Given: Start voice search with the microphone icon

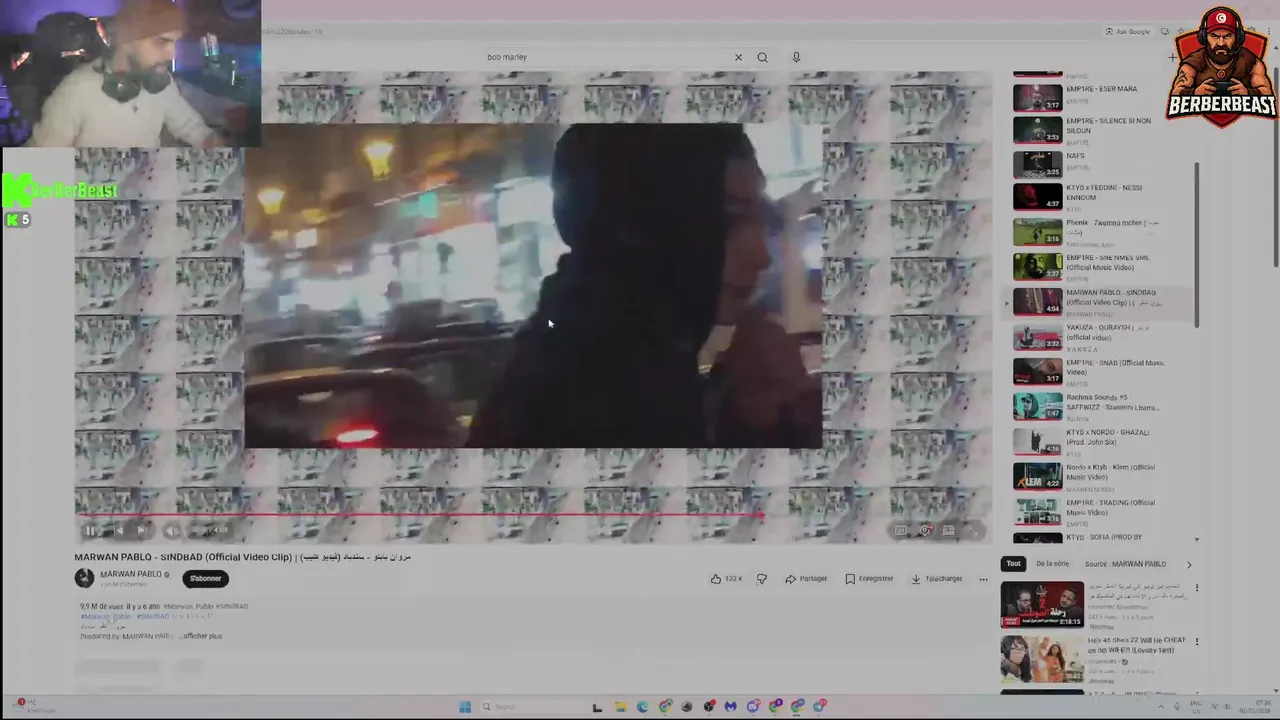Looking at the screenshot, I should [796, 57].
